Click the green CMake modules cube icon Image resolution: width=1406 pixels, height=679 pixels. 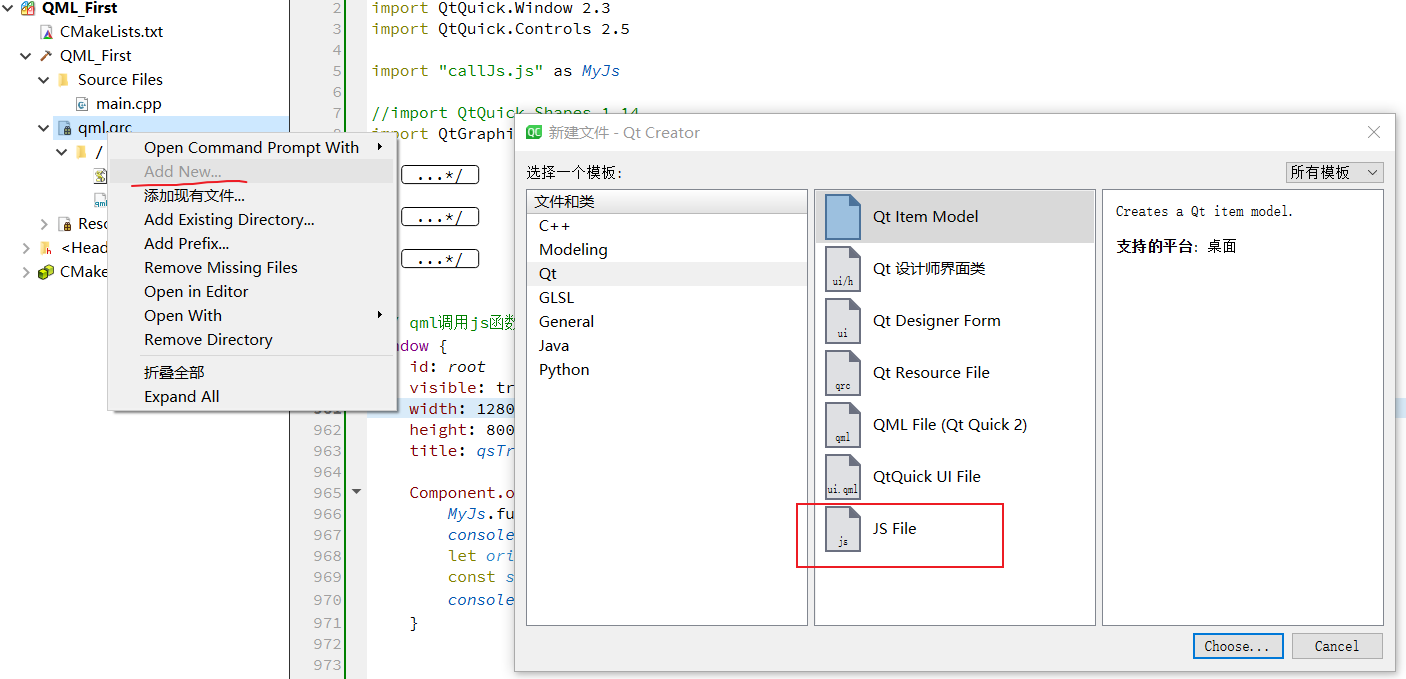(x=46, y=272)
